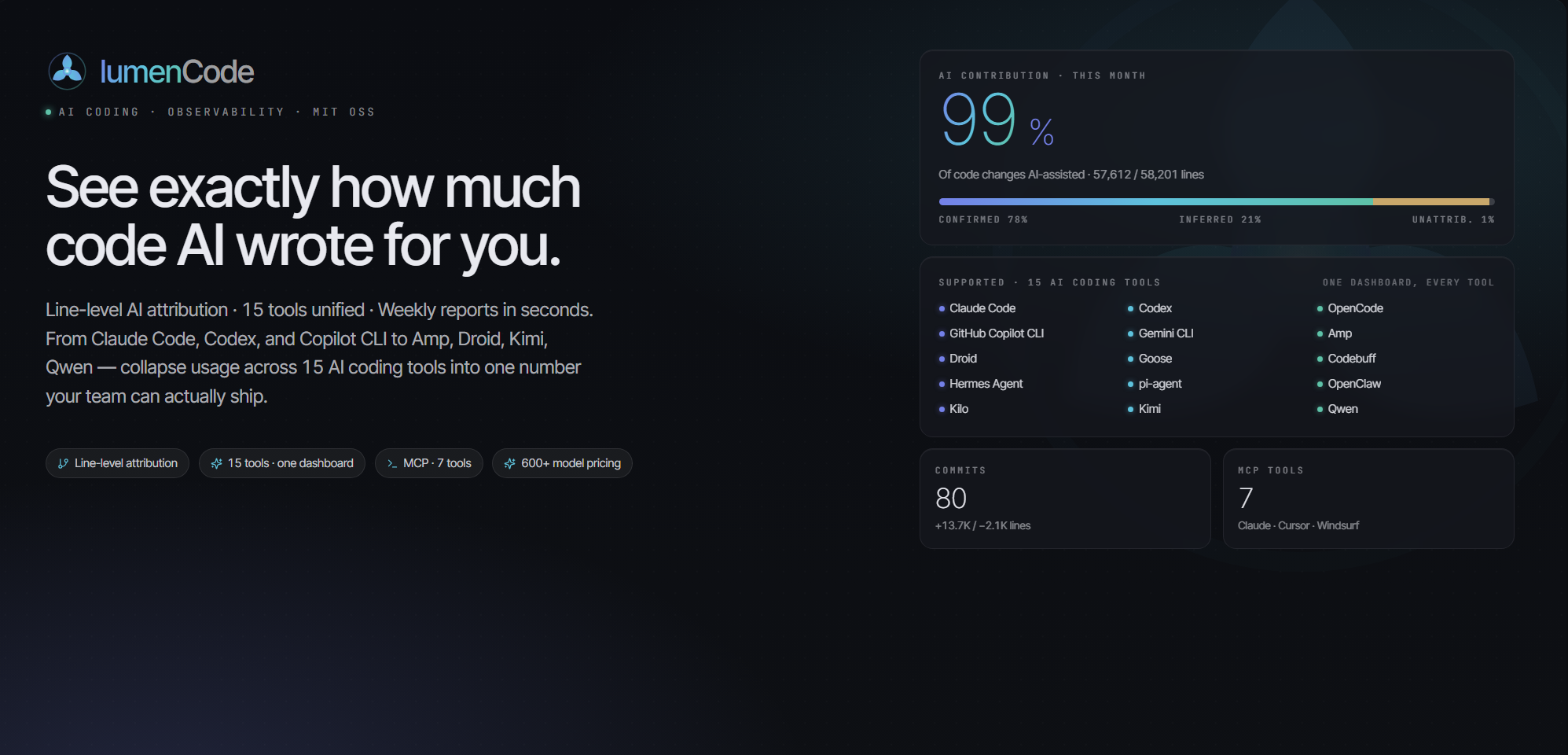The image size is (1568, 755).
Task: Click Gemini CLI in the tools list
Action: click(1166, 333)
